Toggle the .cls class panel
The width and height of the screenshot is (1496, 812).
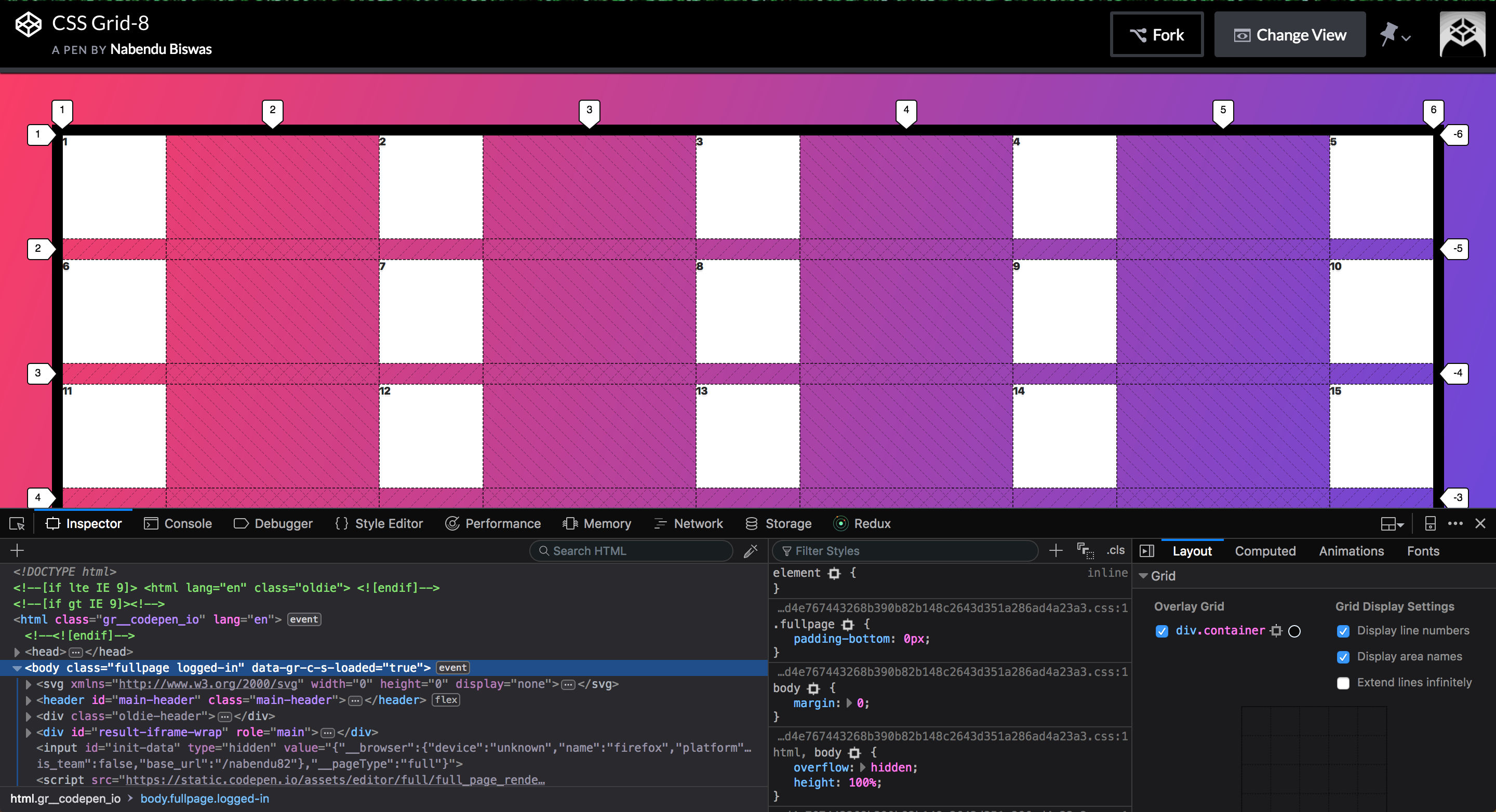(x=1115, y=550)
